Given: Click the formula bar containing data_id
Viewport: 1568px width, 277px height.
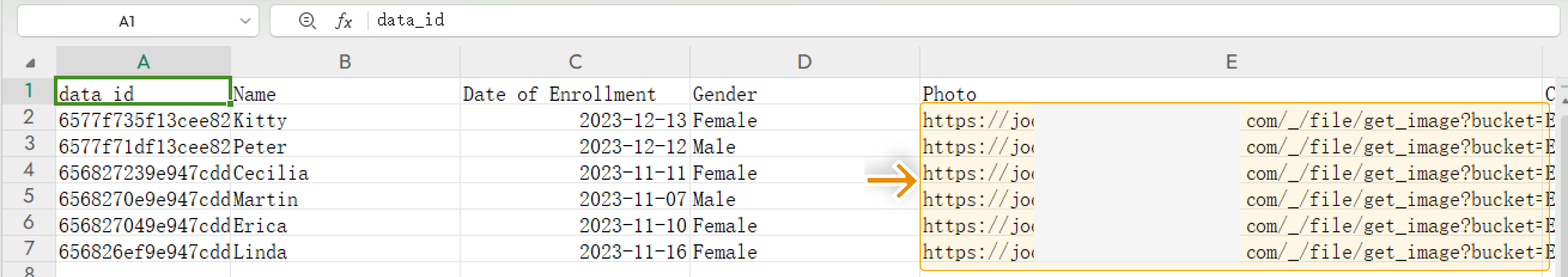Looking at the screenshot, I should (913, 21).
